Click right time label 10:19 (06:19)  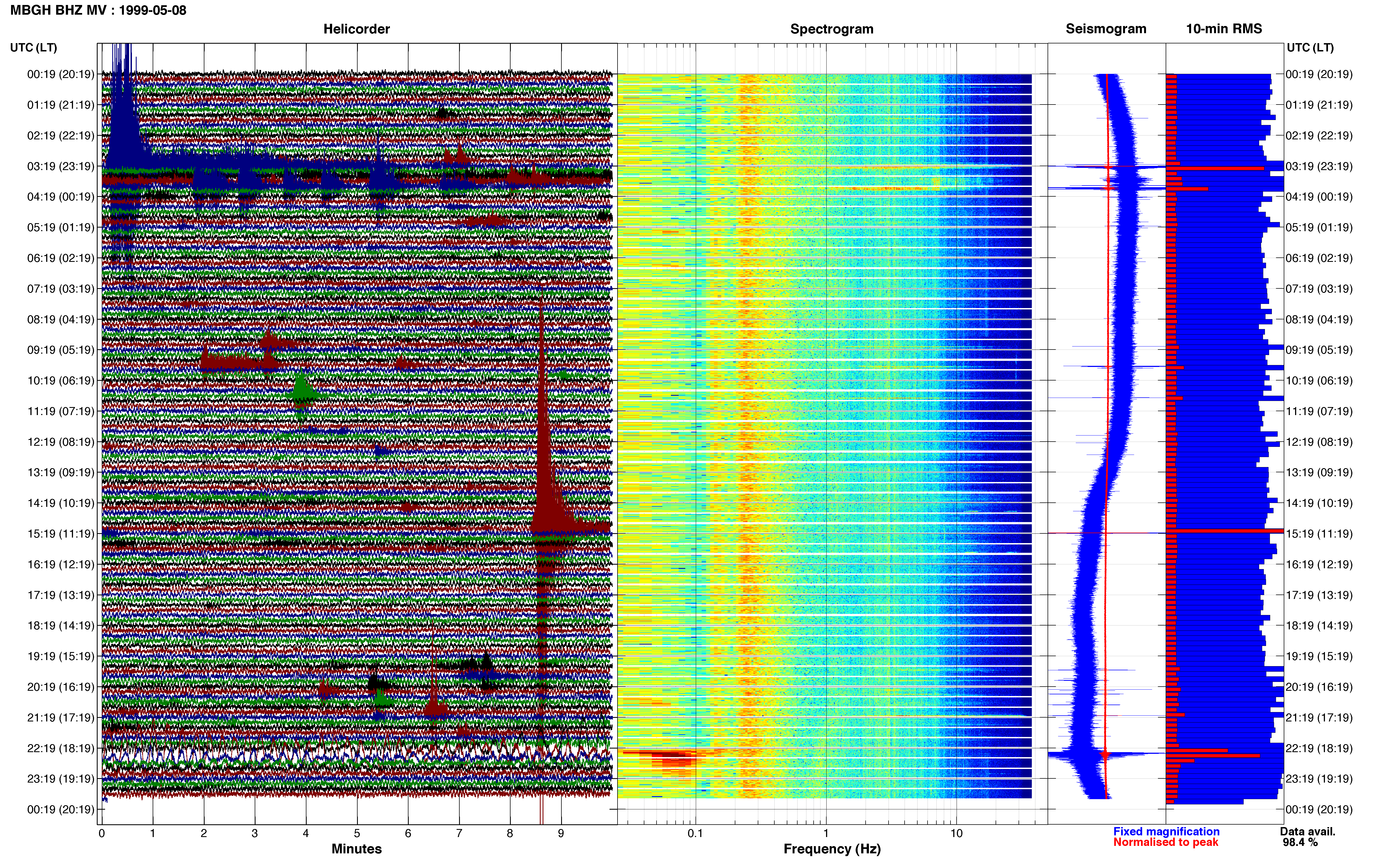coord(1319,380)
